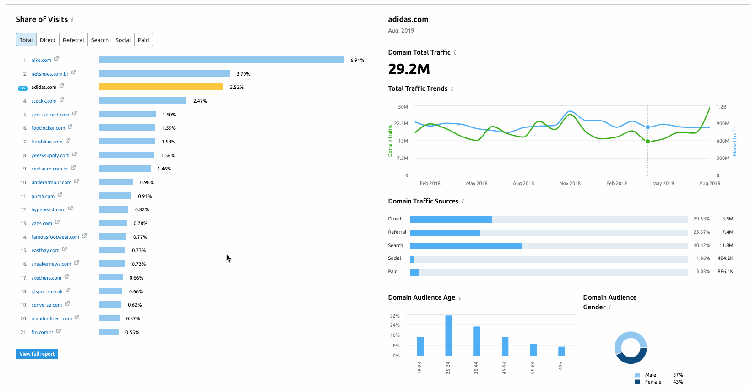Open external link icon for stockx.com
The height and width of the screenshot is (389, 750).
point(62,100)
